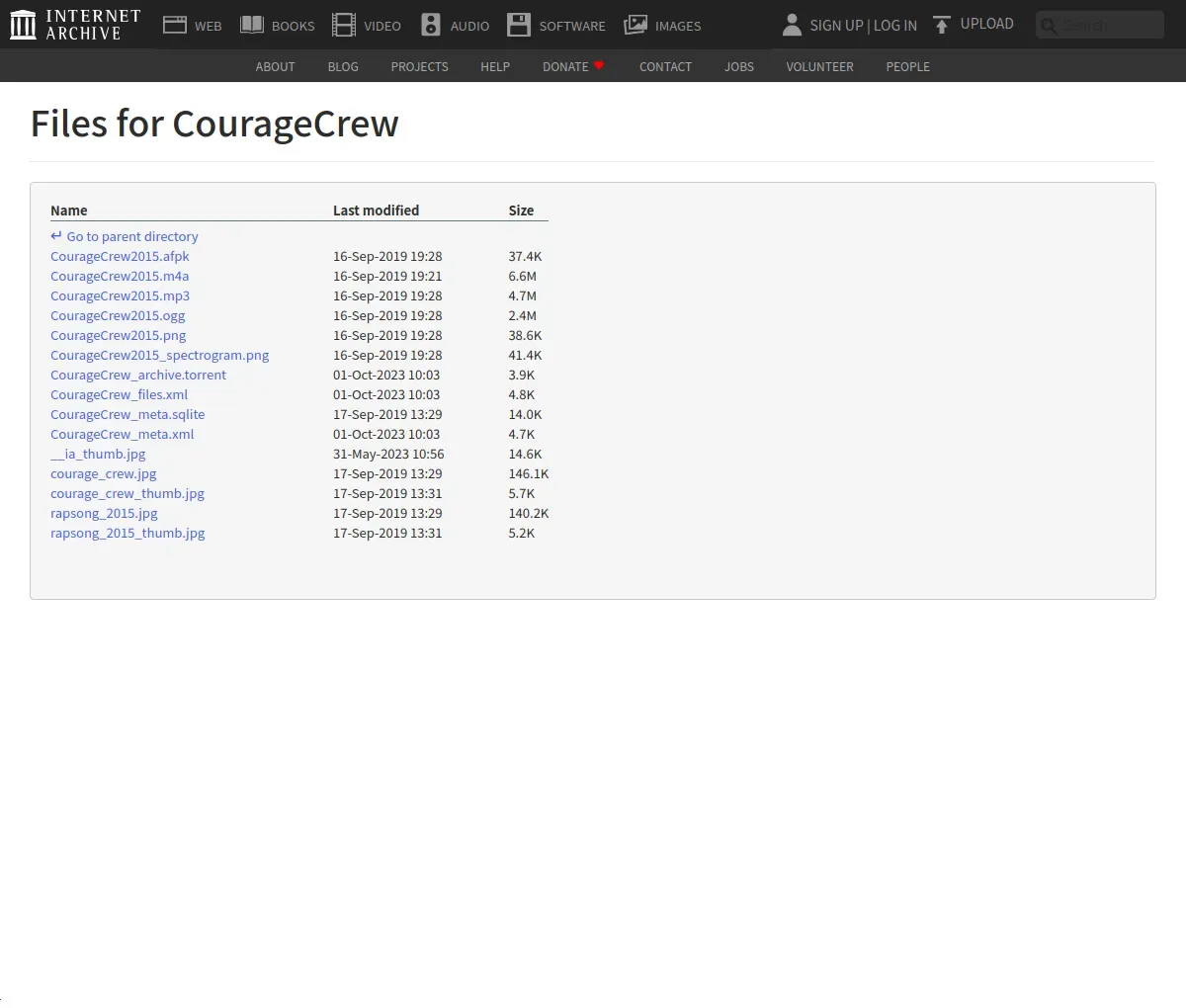The width and height of the screenshot is (1186, 1008).
Task: Open the Internet Archive home logo
Action: point(75,25)
